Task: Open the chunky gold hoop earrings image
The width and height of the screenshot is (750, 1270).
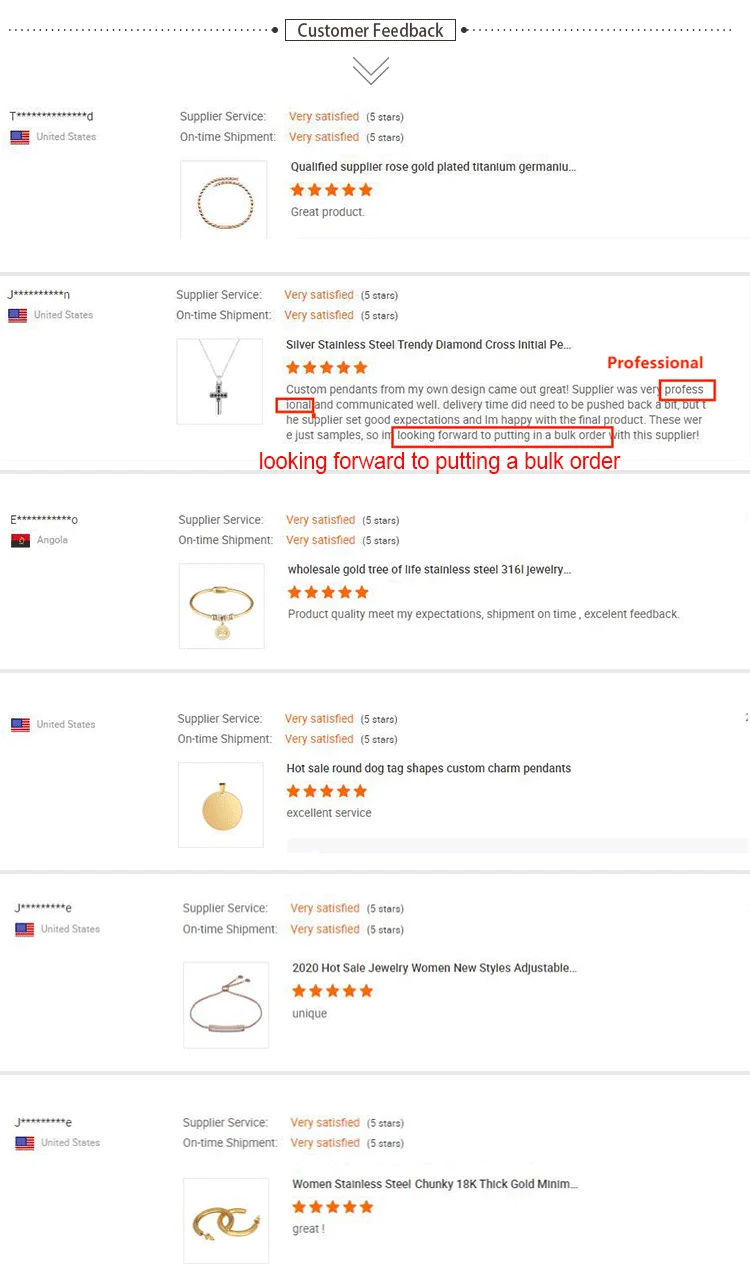Action: [226, 1220]
